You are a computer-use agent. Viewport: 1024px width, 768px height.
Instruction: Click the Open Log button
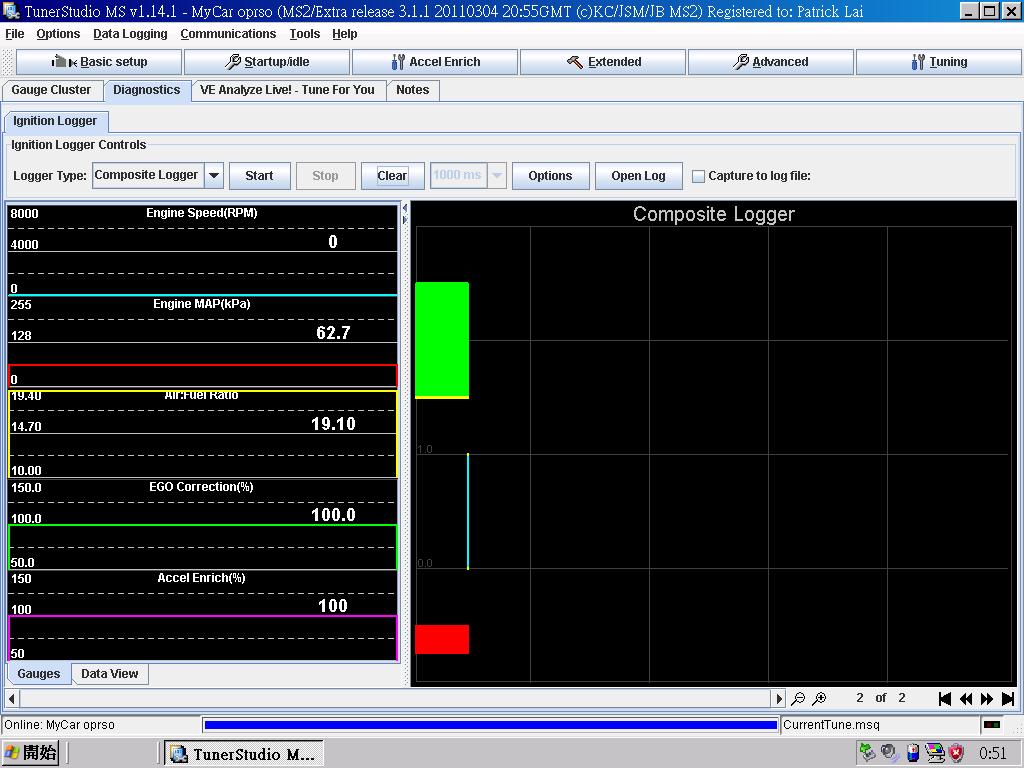(x=638, y=176)
